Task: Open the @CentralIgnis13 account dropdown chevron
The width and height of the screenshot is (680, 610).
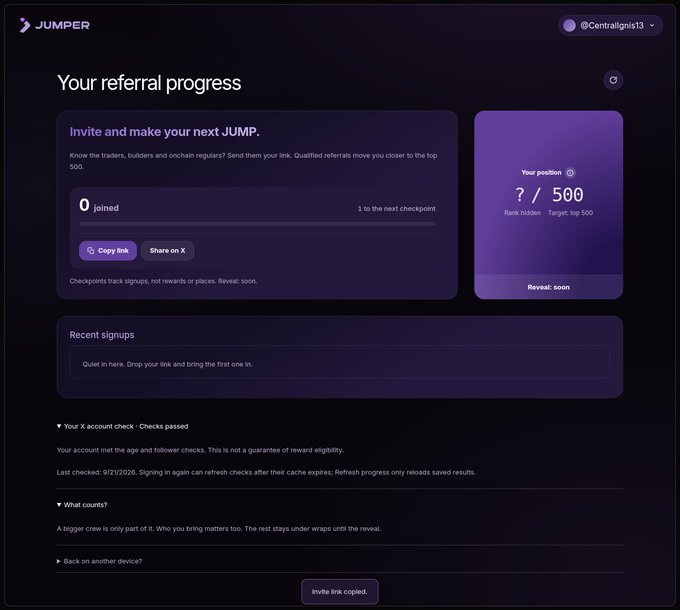Action: click(x=652, y=26)
